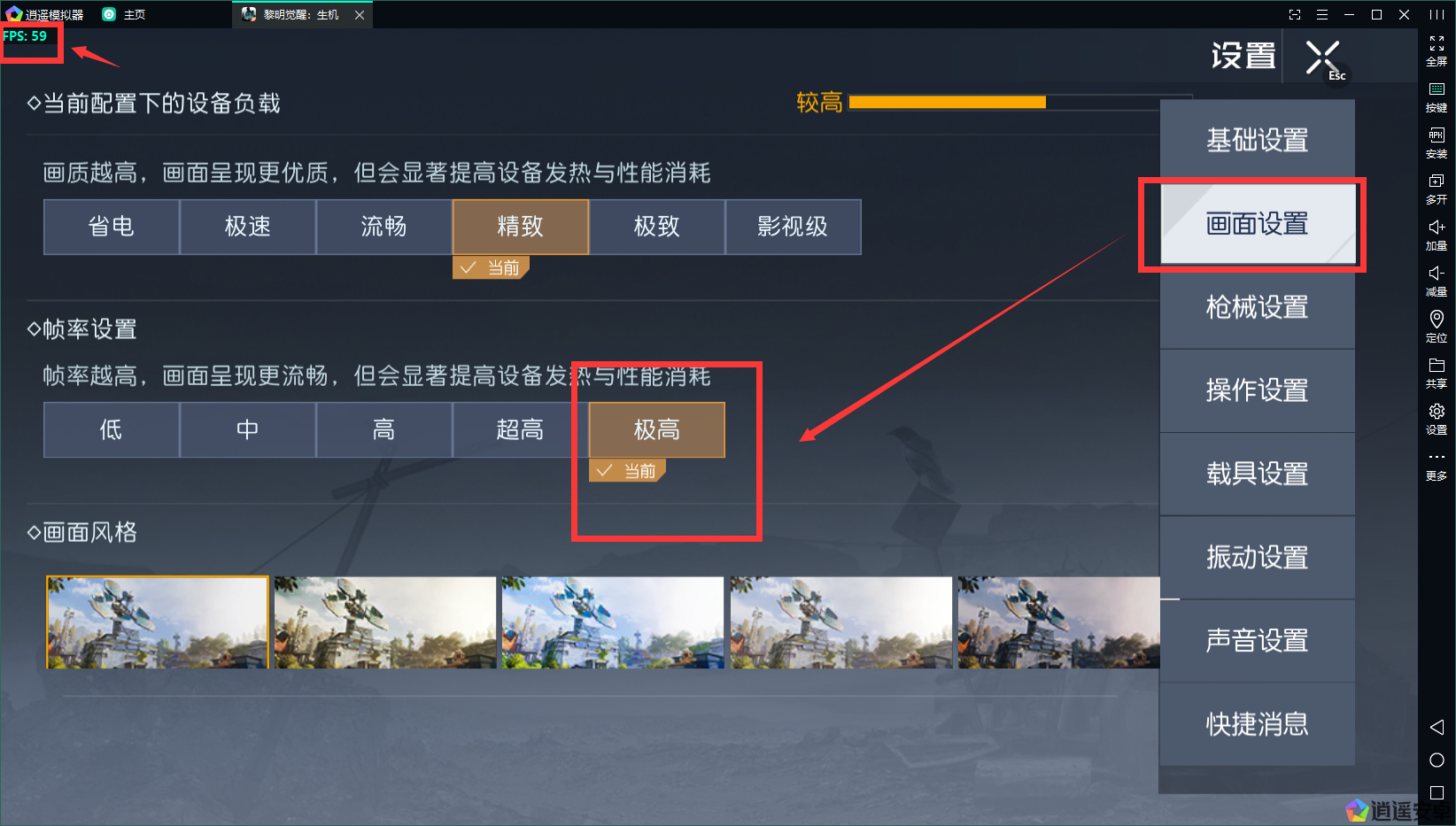Expand the more (更多) sidebar menu
The height and width of the screenshot is (826, 1456).
click(x=1437, y=466)
